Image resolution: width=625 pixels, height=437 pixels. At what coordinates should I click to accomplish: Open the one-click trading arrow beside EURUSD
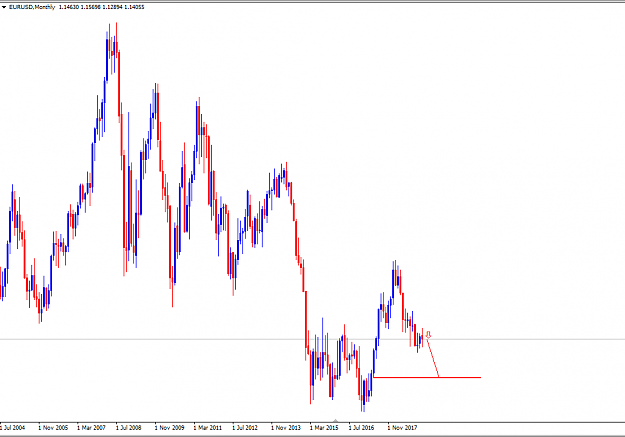4,7
